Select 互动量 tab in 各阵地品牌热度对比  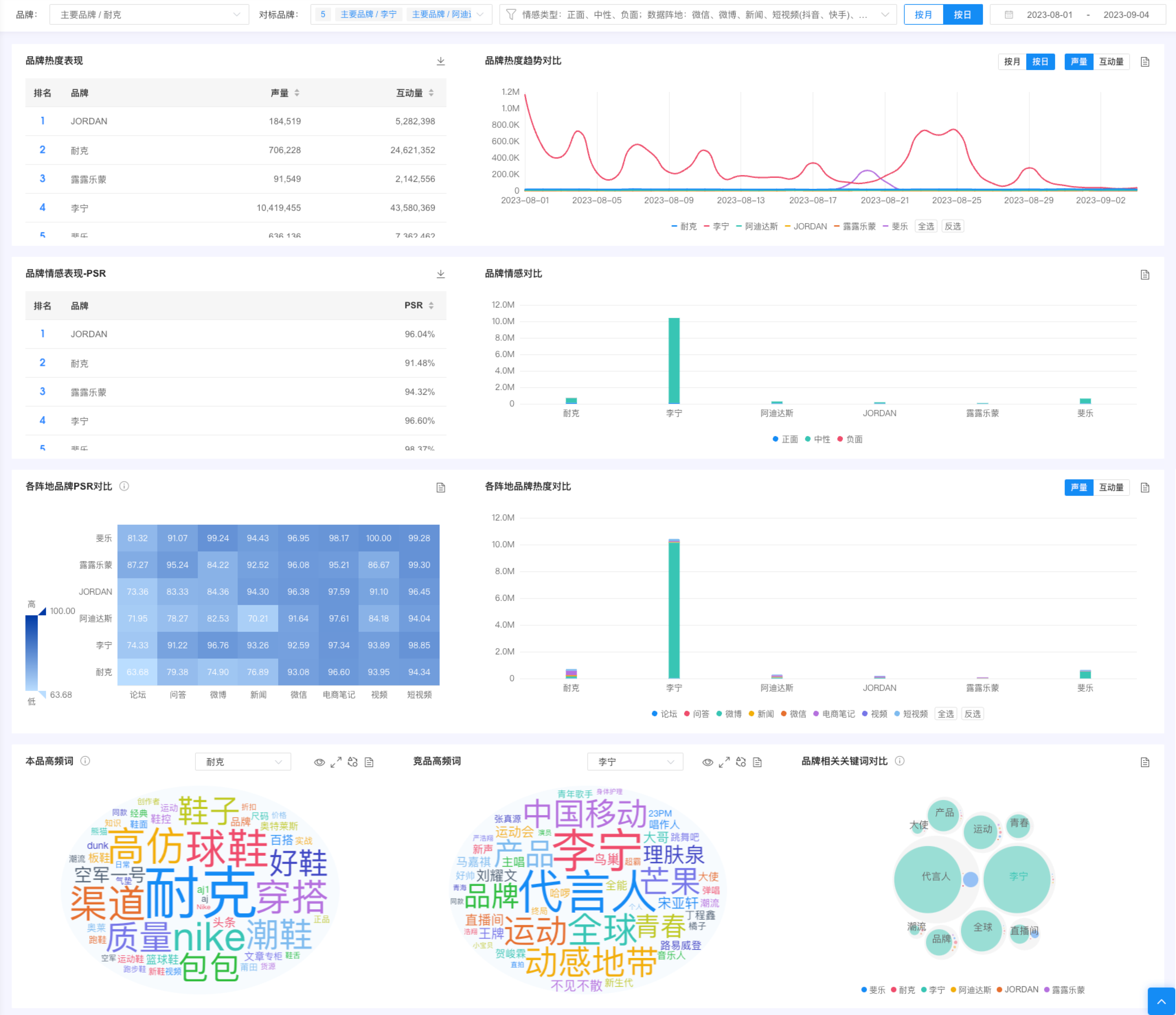point(1111,487)
